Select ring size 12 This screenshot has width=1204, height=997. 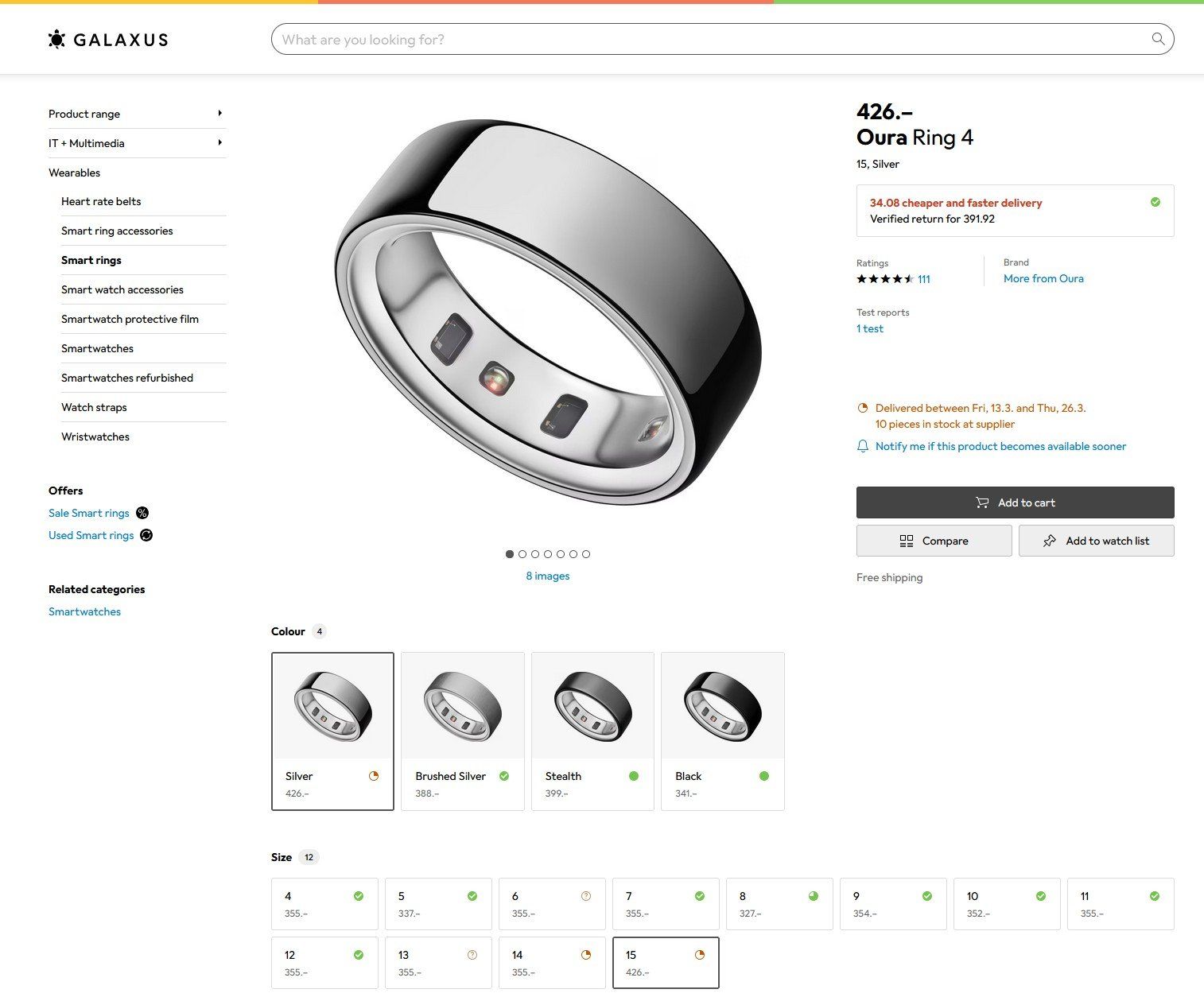[x=324, y=963]
